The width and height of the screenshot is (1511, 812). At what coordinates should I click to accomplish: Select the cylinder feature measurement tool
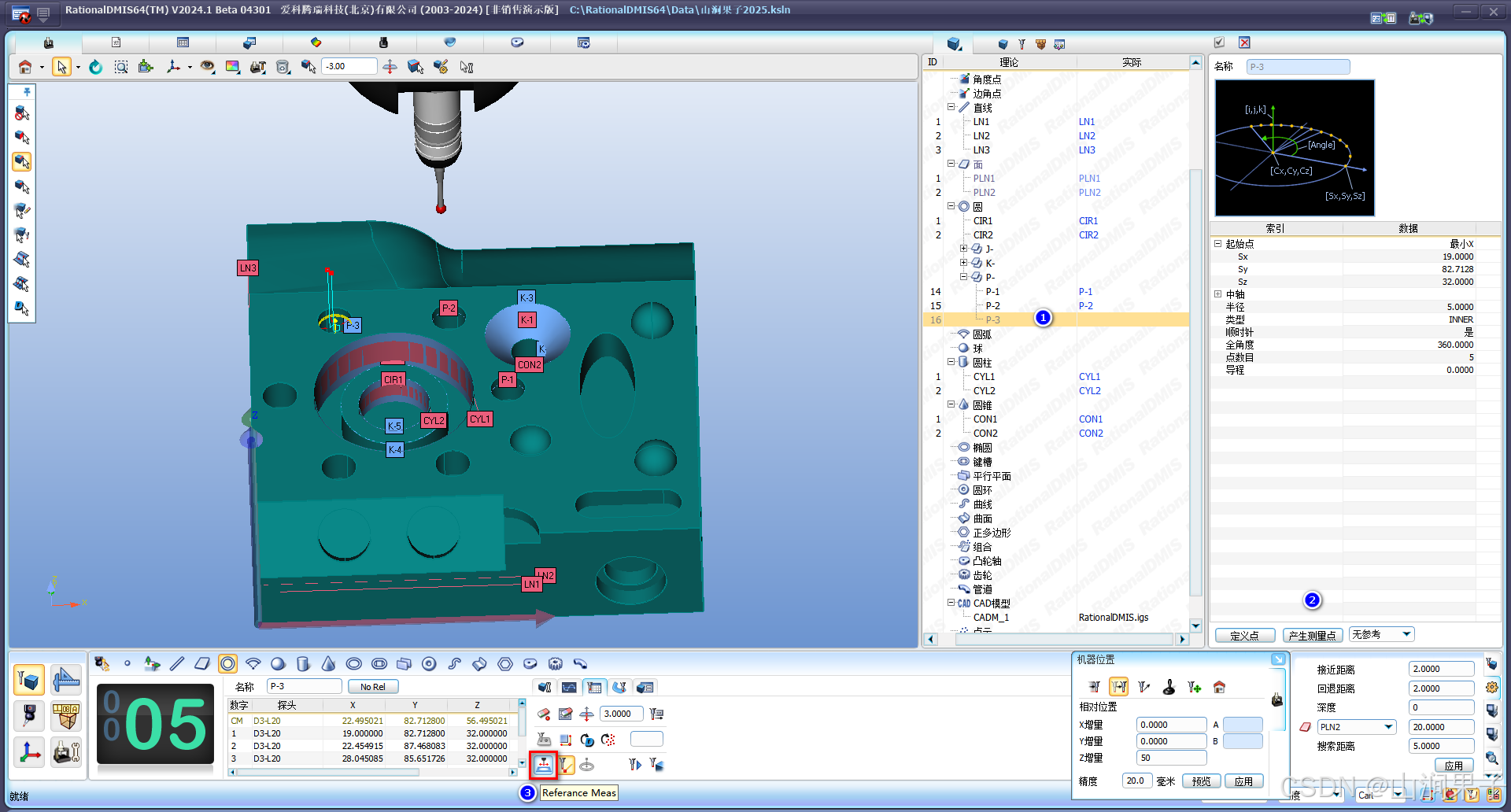pos(303,664)
